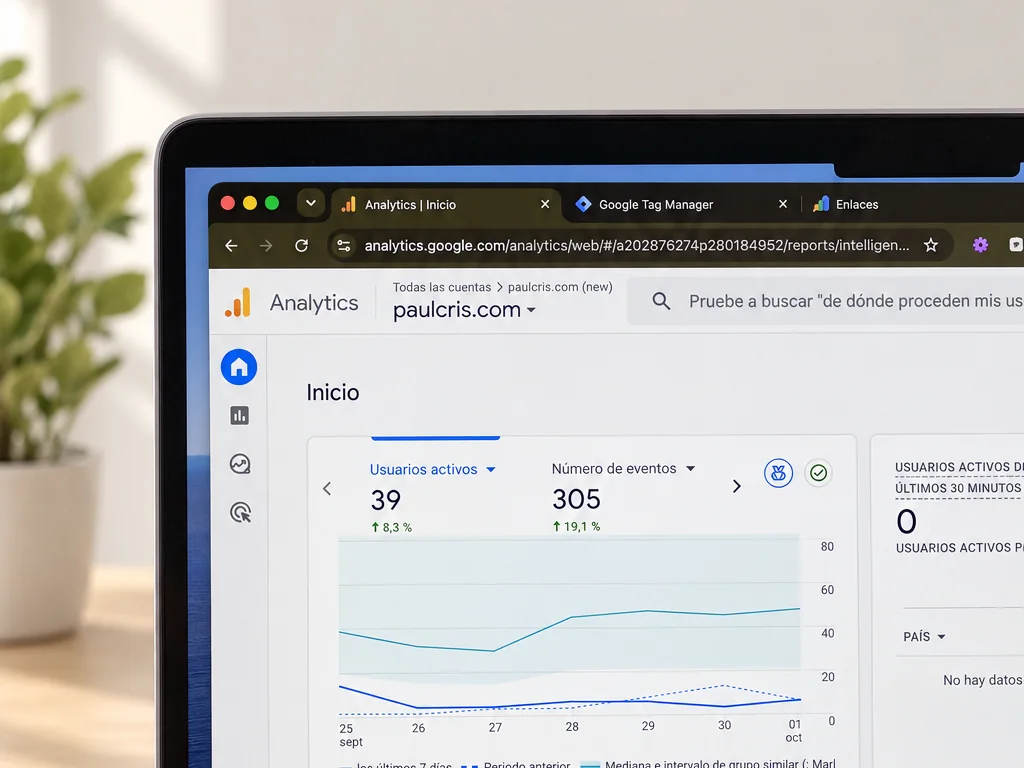
Task: Close the Analytics | Inicio tab
Action: click(x=545, y=204)
